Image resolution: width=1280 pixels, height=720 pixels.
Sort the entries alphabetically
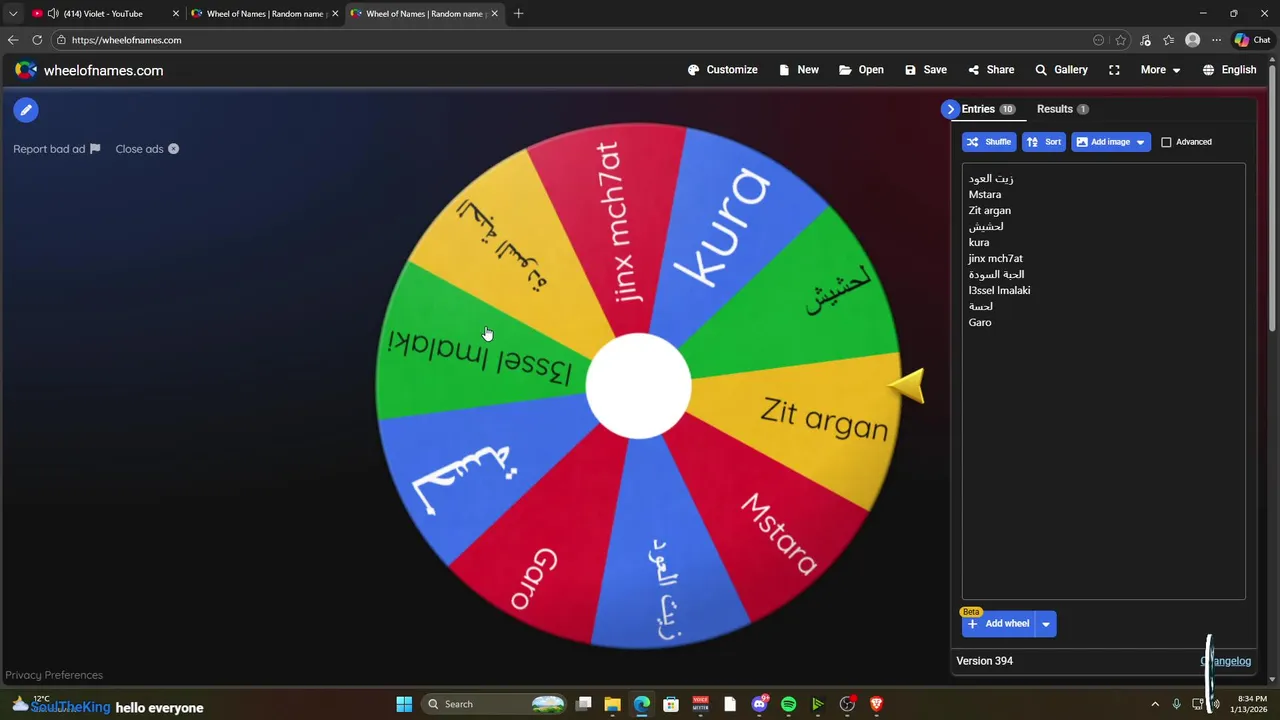(1044, 142)
